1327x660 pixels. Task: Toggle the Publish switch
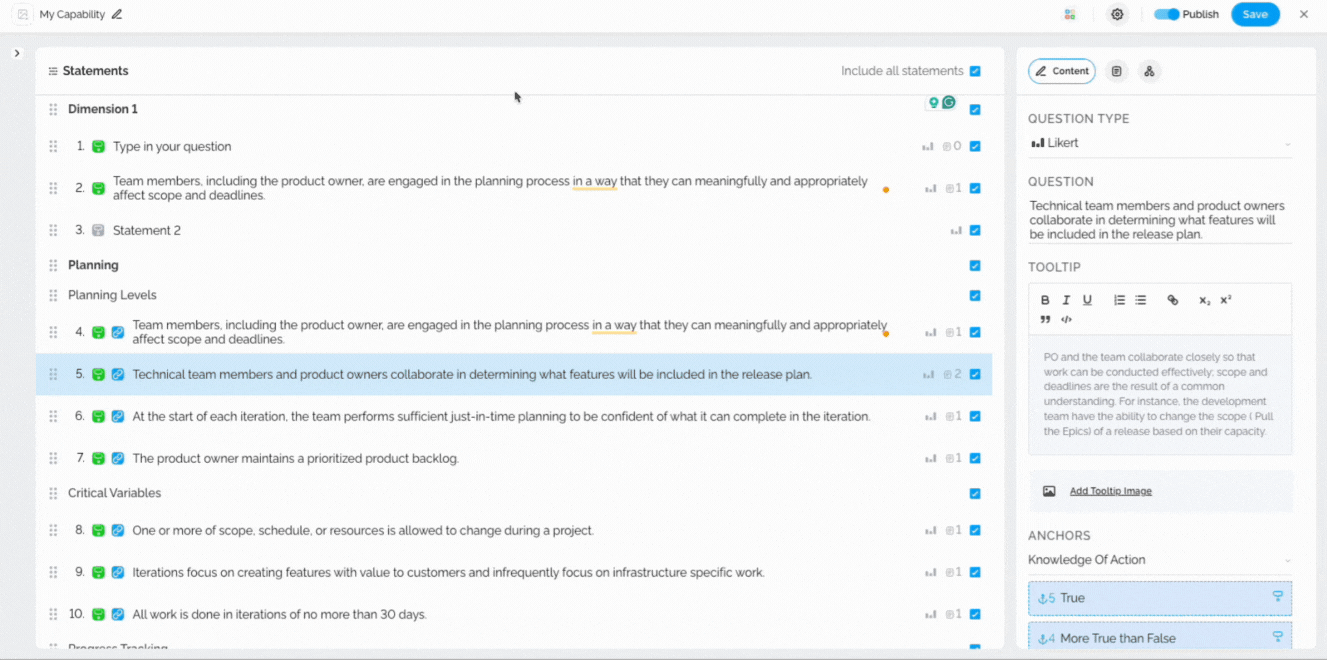click(1166, 15)
